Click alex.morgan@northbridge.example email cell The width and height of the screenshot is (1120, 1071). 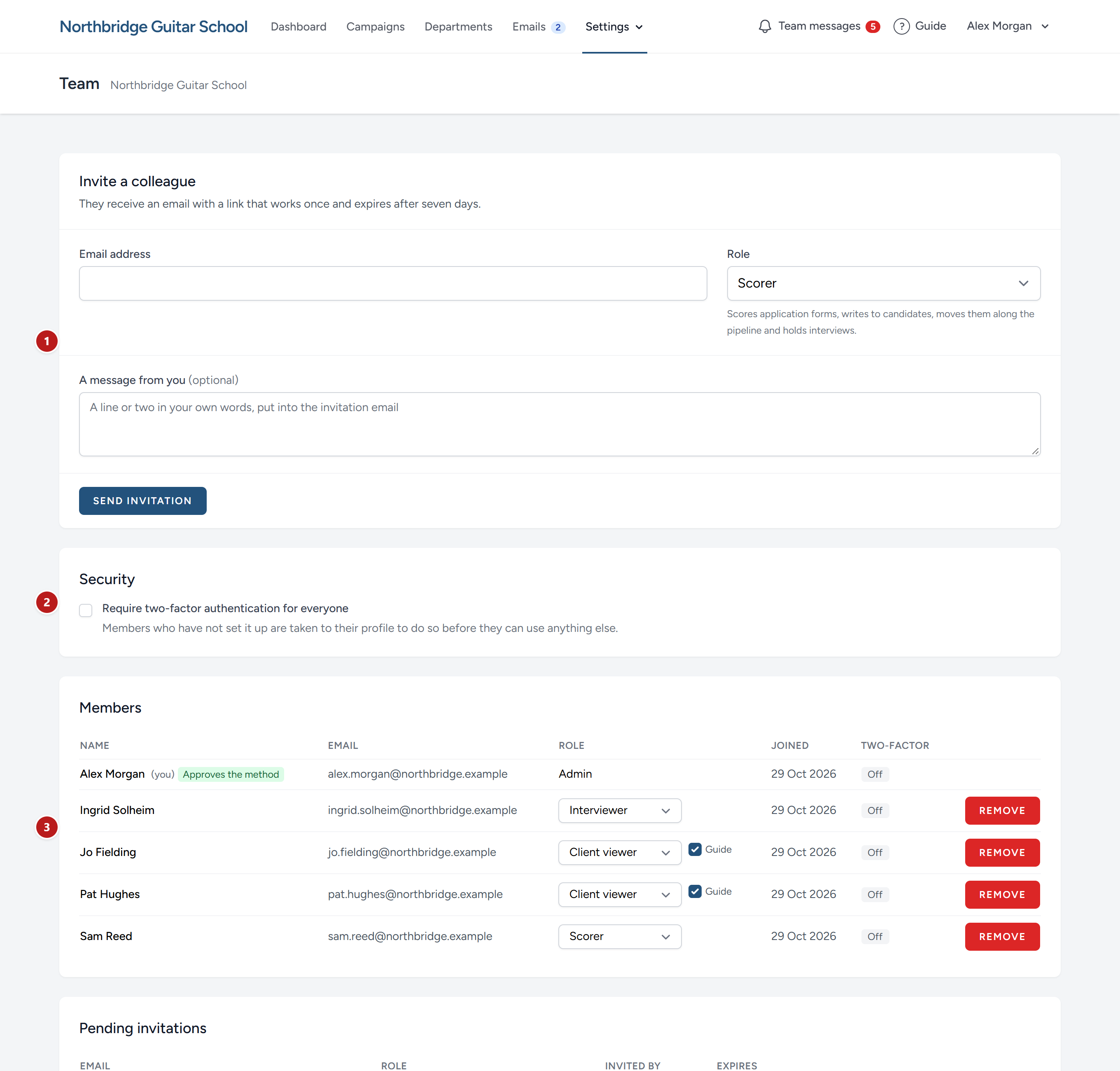click(x=417, y=774)
